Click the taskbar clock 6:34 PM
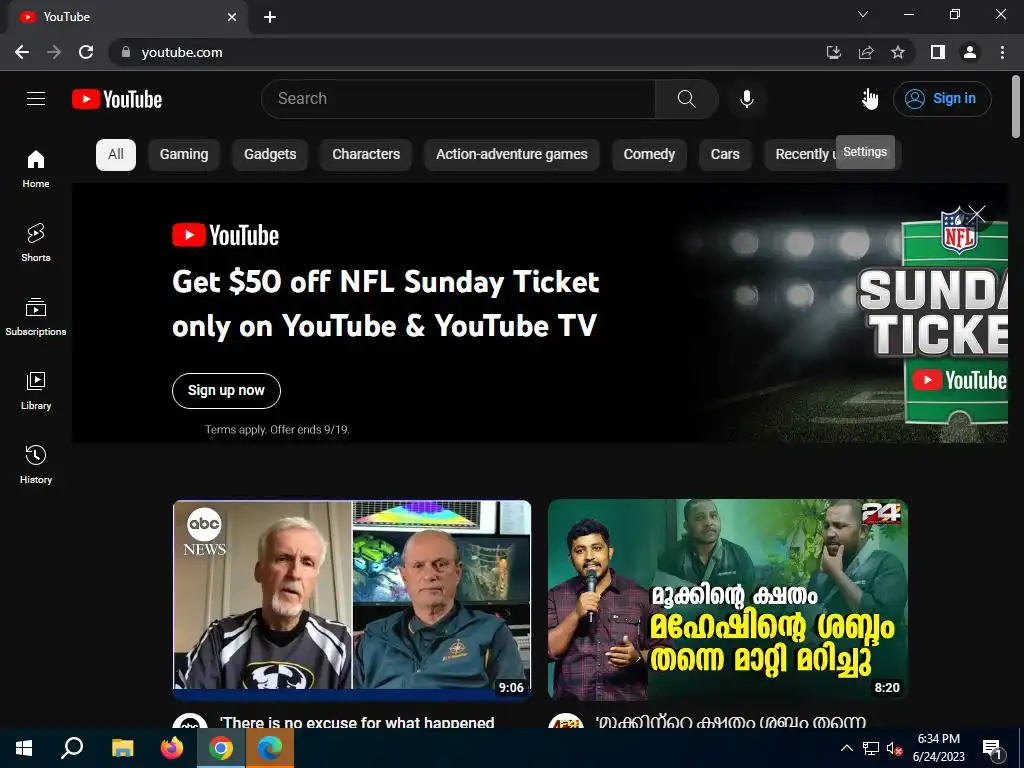Screen dimensions: 1024x768 938,739
